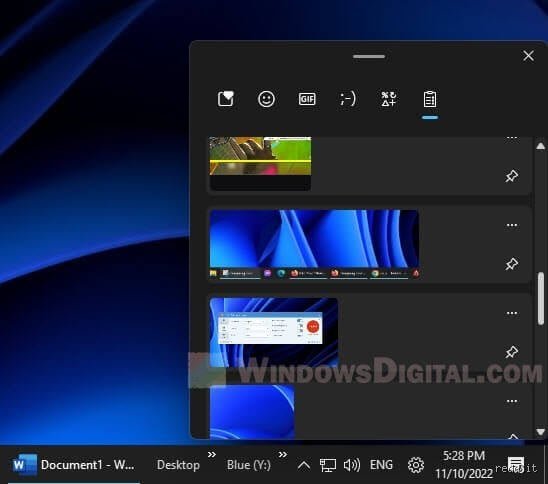
Task: Click the Blue (Y:) toolbar label
Action: (248, 465)
